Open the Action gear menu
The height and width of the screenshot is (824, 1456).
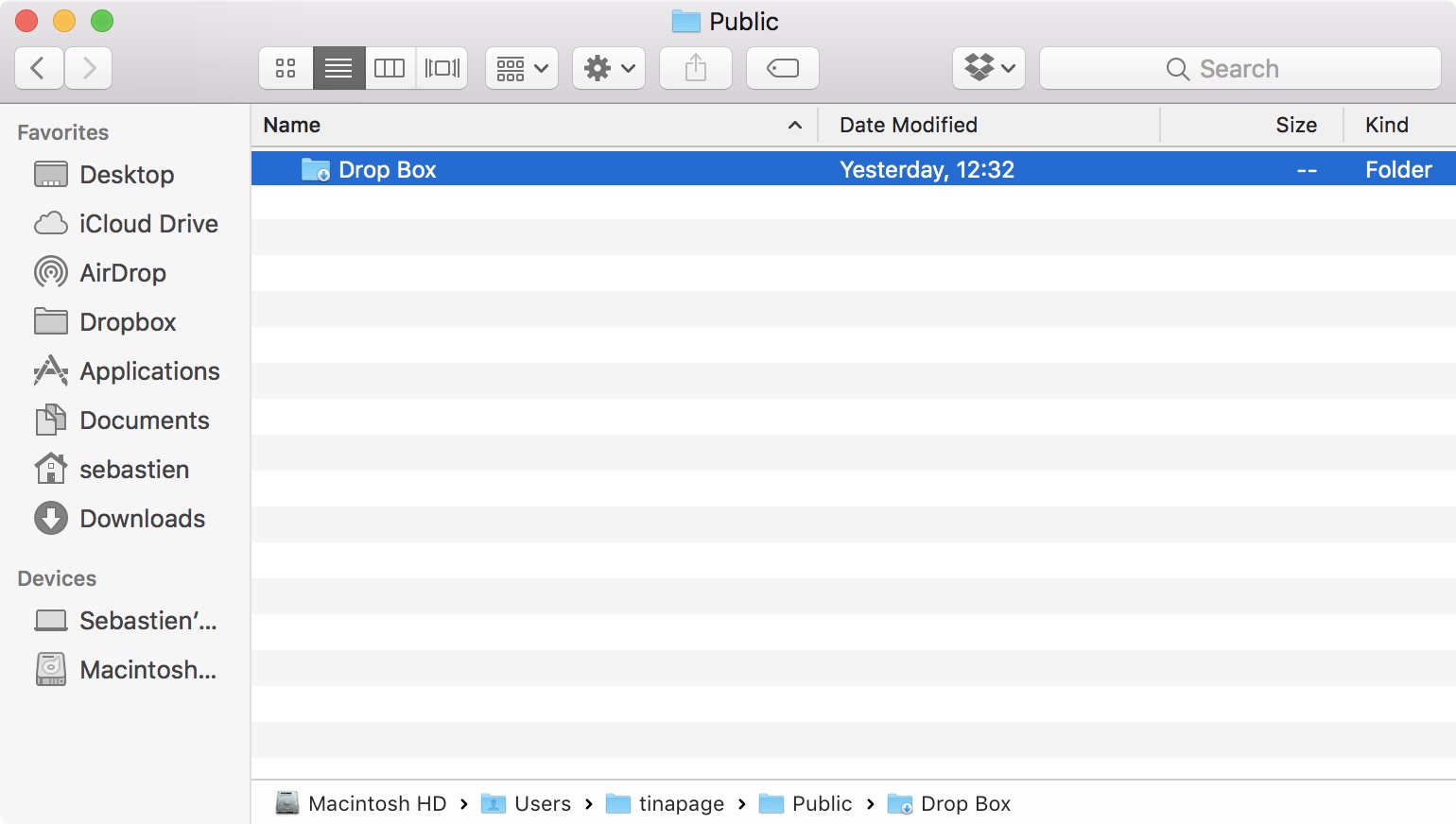coord(609,68)
